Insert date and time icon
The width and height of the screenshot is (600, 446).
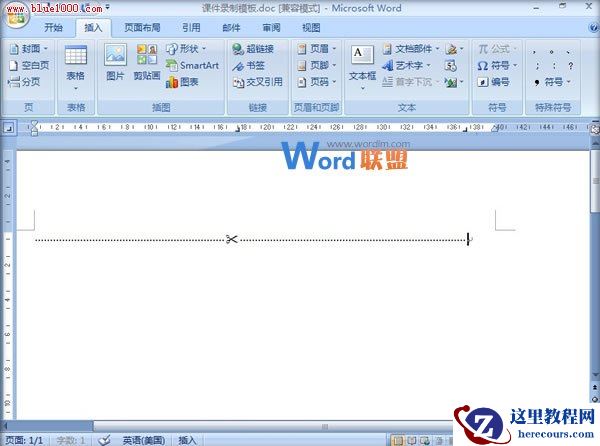point(451,66)
